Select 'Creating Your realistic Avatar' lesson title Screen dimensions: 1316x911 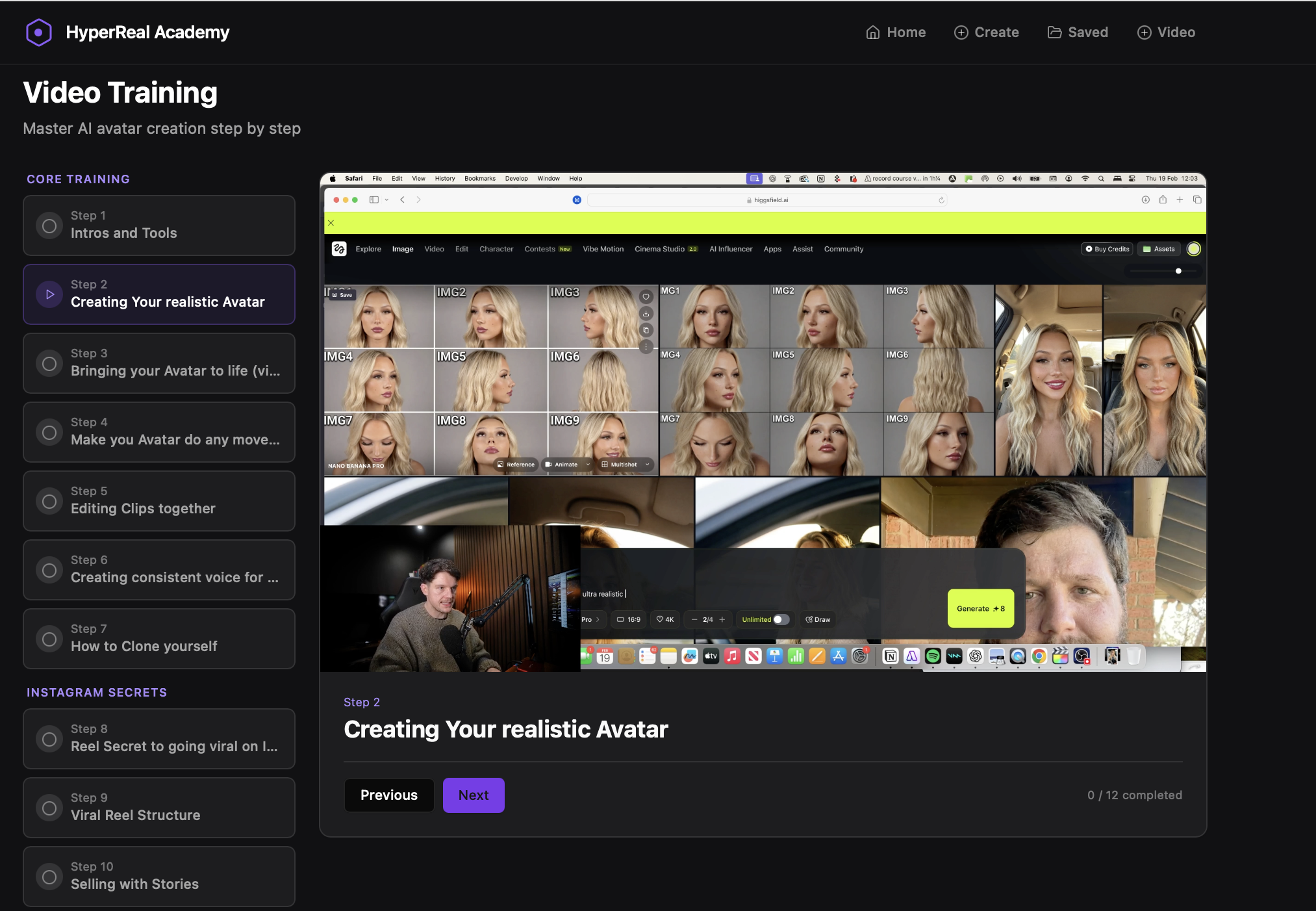click(x=168, y=302)
